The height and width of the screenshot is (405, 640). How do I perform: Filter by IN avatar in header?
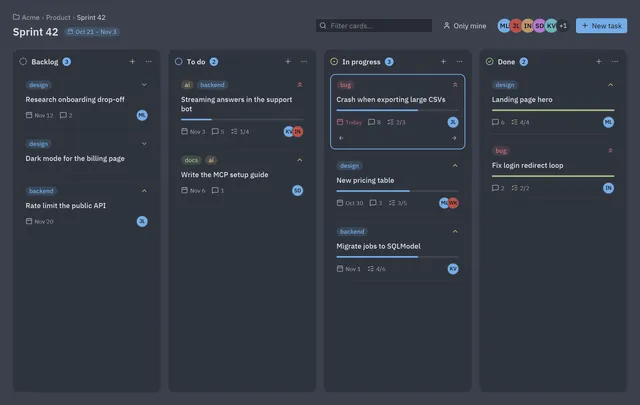coord(528,26)
